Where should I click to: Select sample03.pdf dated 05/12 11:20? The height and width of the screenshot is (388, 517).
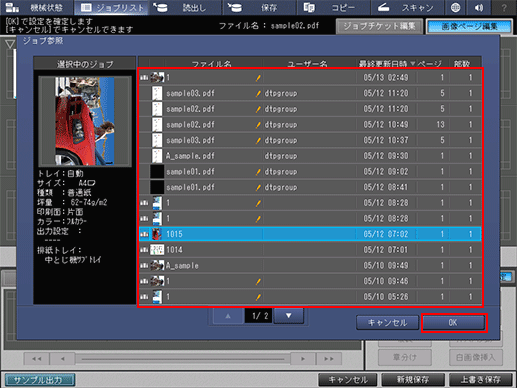[x=310, y=93]
